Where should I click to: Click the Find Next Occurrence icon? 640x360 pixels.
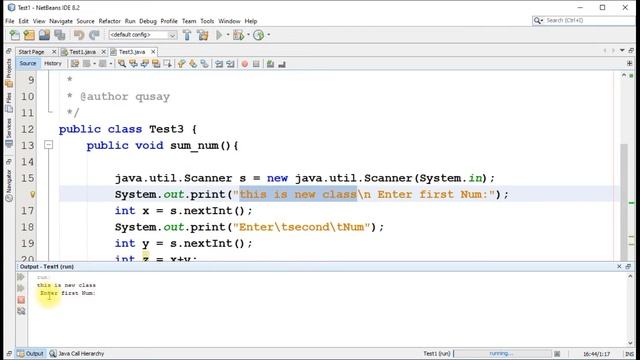144,64
